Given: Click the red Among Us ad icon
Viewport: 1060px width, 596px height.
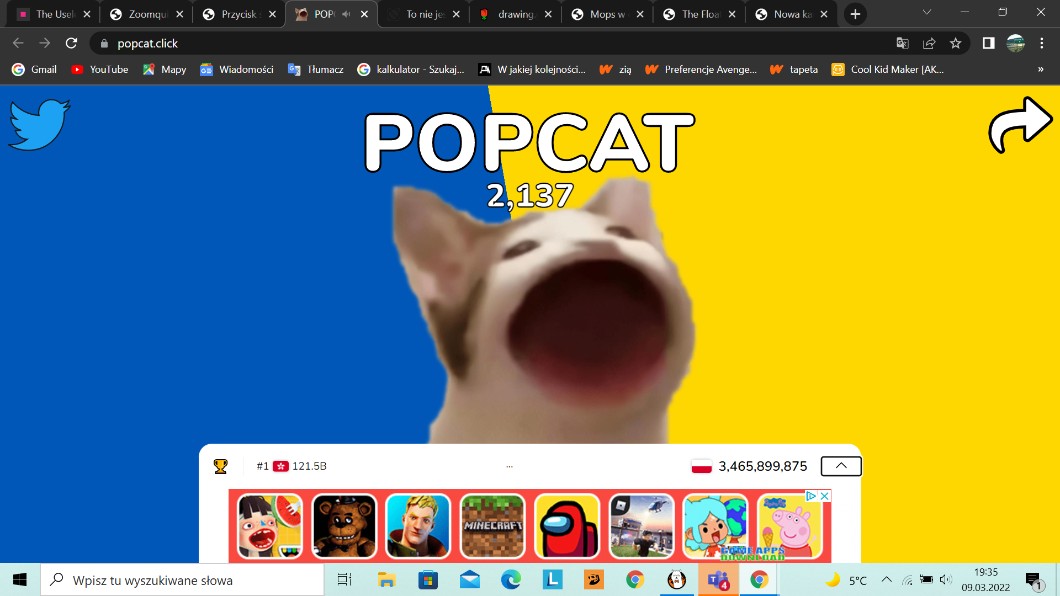Looking at the screenshot, I should pos(567,526).
